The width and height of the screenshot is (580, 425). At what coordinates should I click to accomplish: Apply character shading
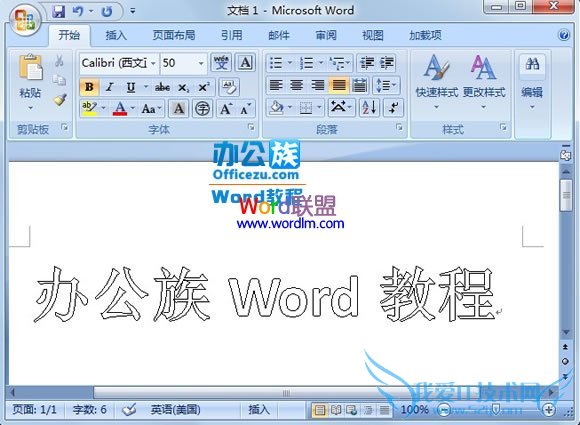179,109
